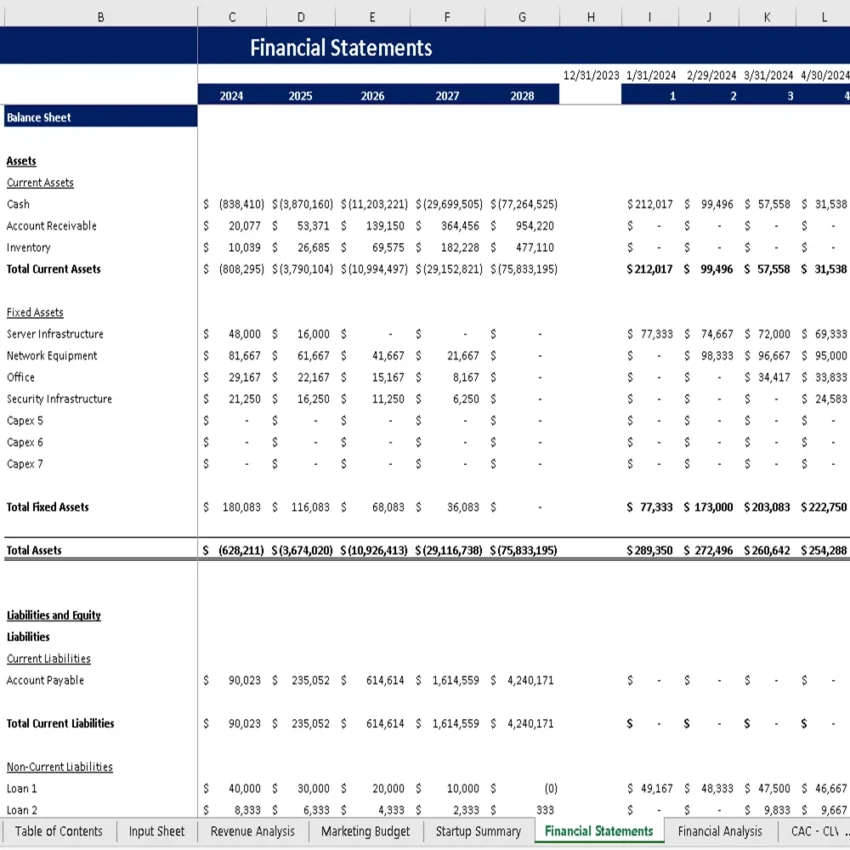Select column E header

click(x=372, y=17)
